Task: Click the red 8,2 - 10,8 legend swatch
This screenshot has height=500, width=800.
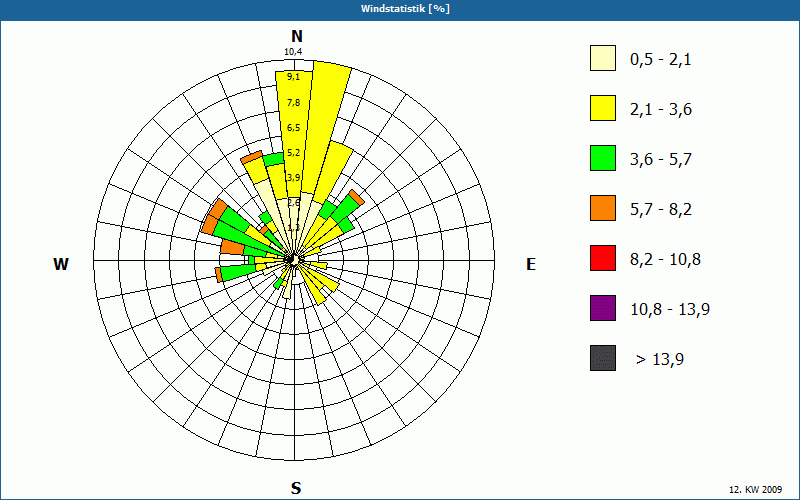Action: pyautogui.click(x=603, y=258)
